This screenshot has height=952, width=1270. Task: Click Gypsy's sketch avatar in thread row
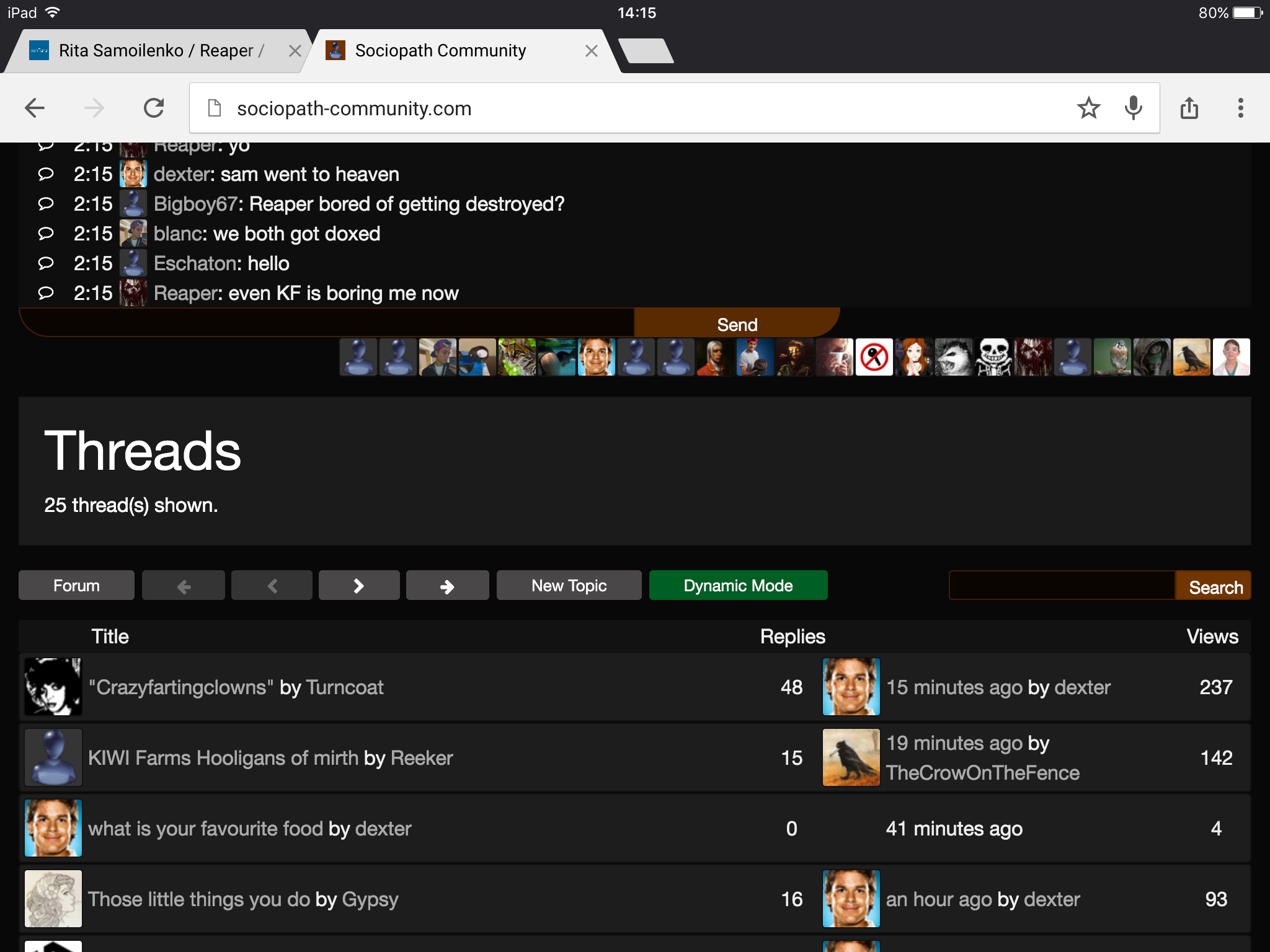tap(53, 899)
